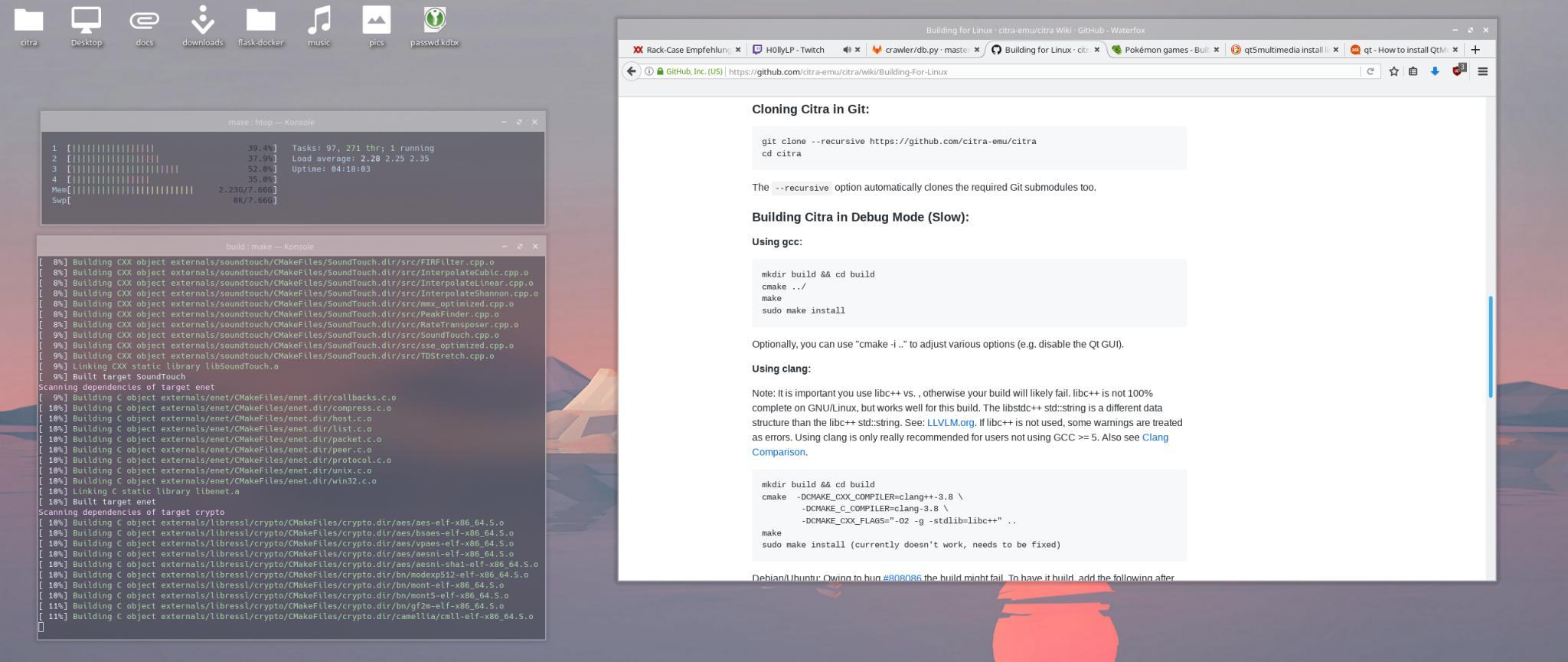Maximize the htop Konsole window
1568x662 pixels.
click(519, 122)
